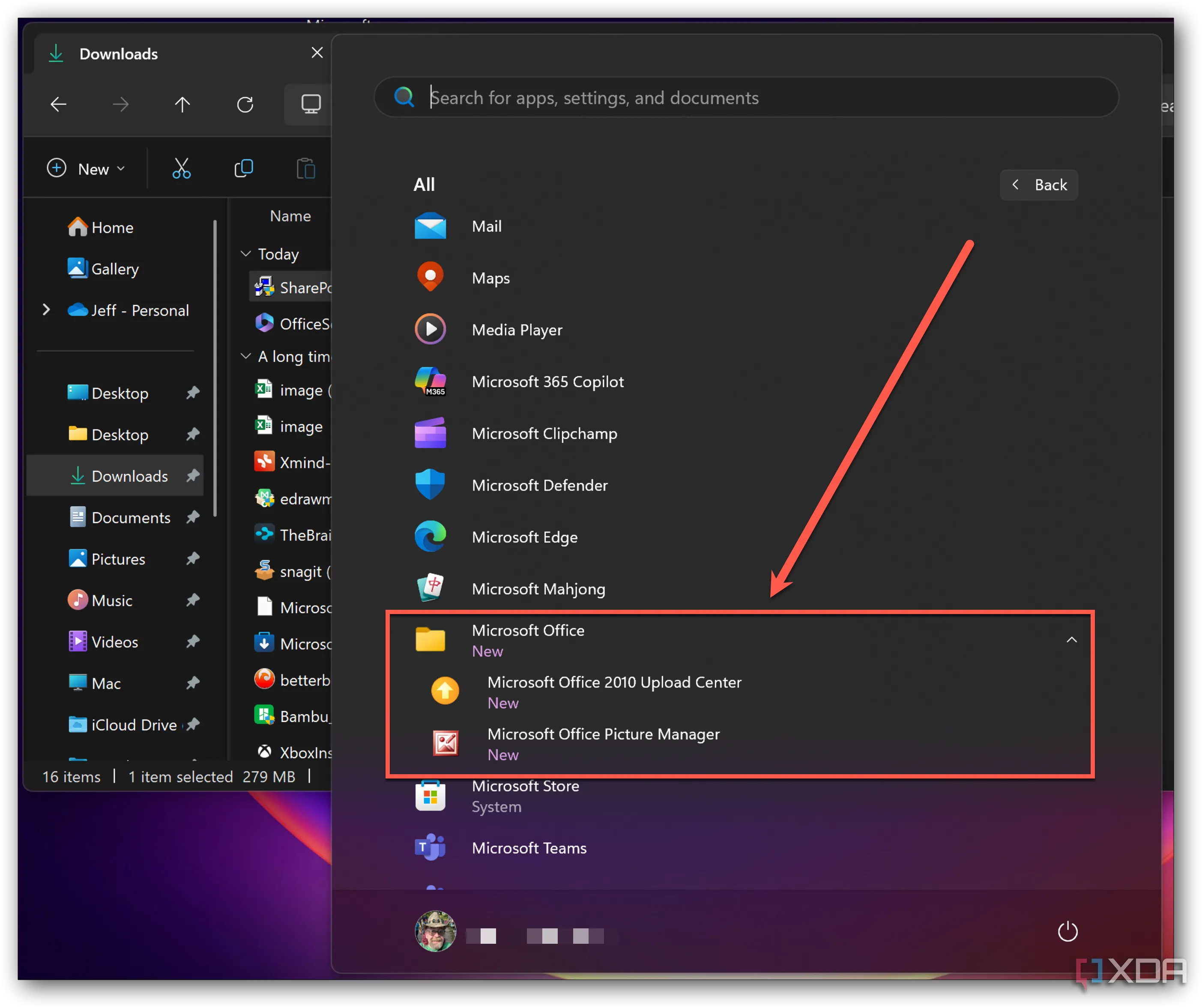This screenshot has height=1008, width=1202.
Task: Select the OfficeSetup file
Action: [x=291, y=323]
